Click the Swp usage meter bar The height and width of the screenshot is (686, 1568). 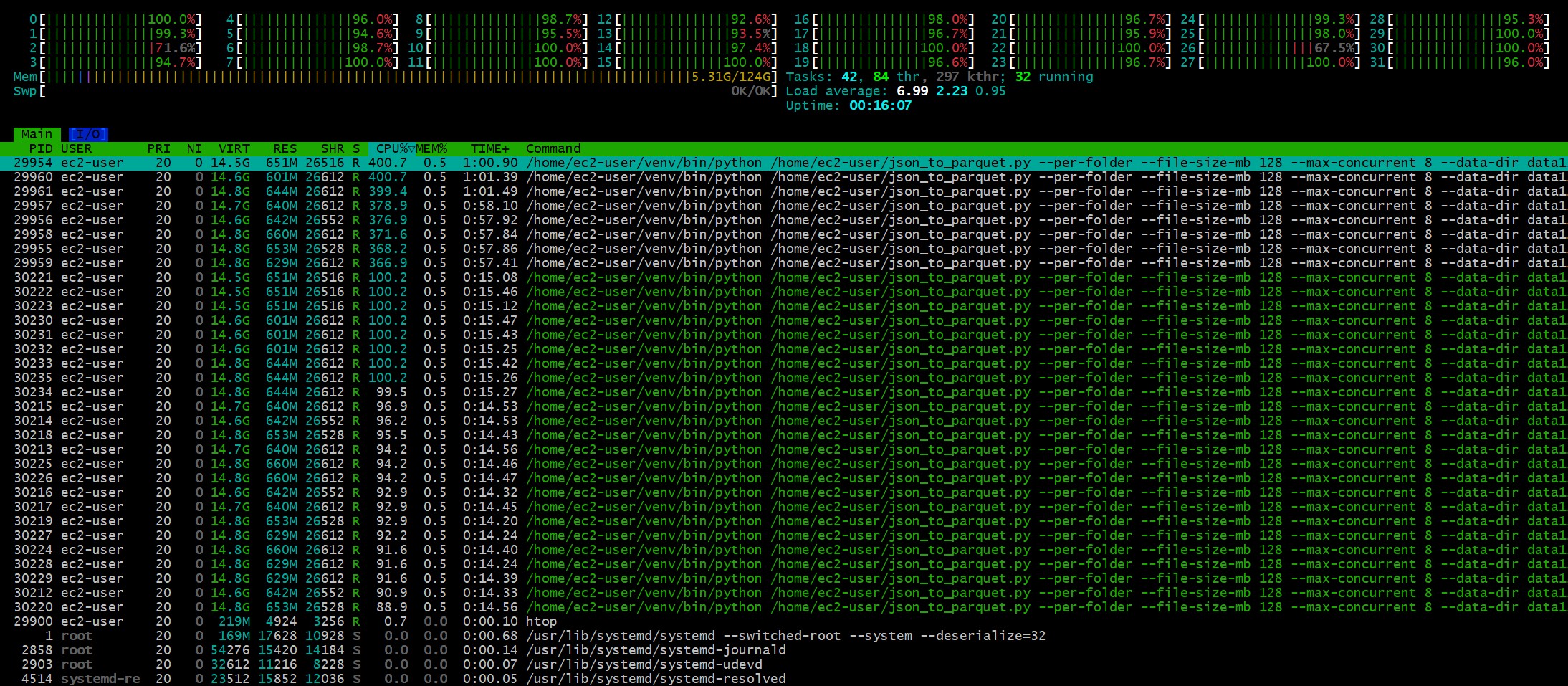396,91
